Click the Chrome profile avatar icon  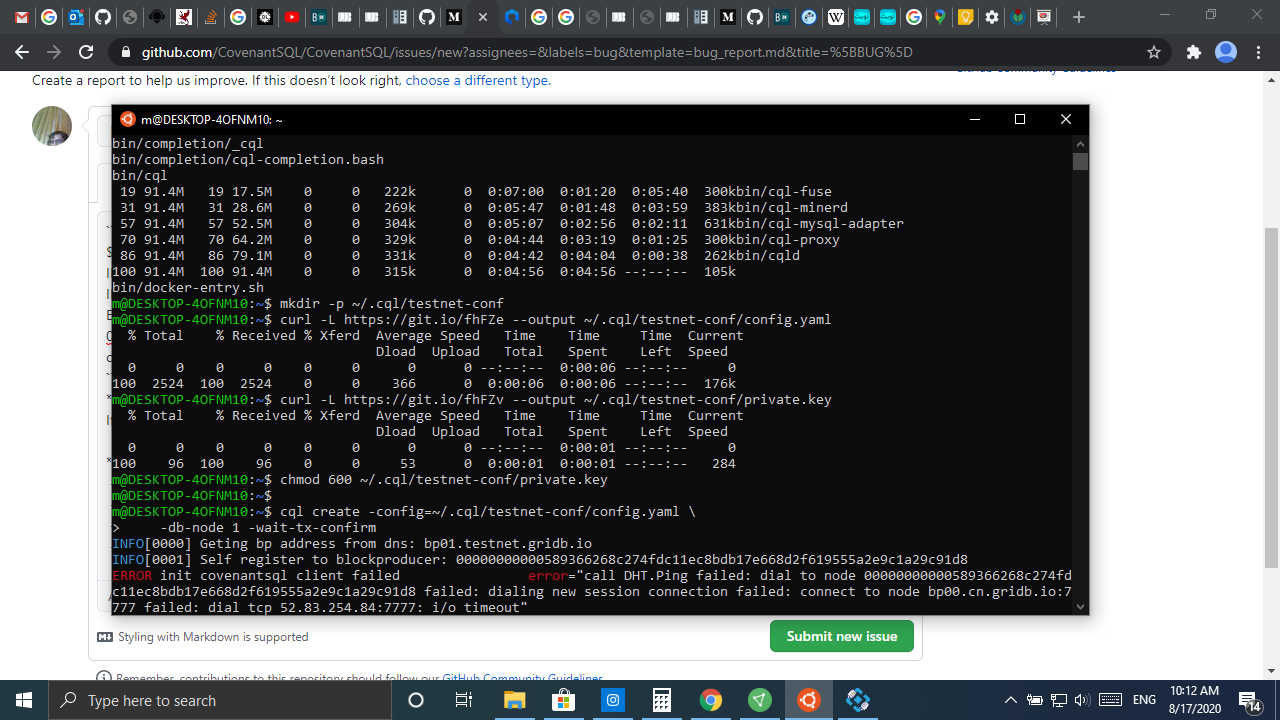point(1226,52)
